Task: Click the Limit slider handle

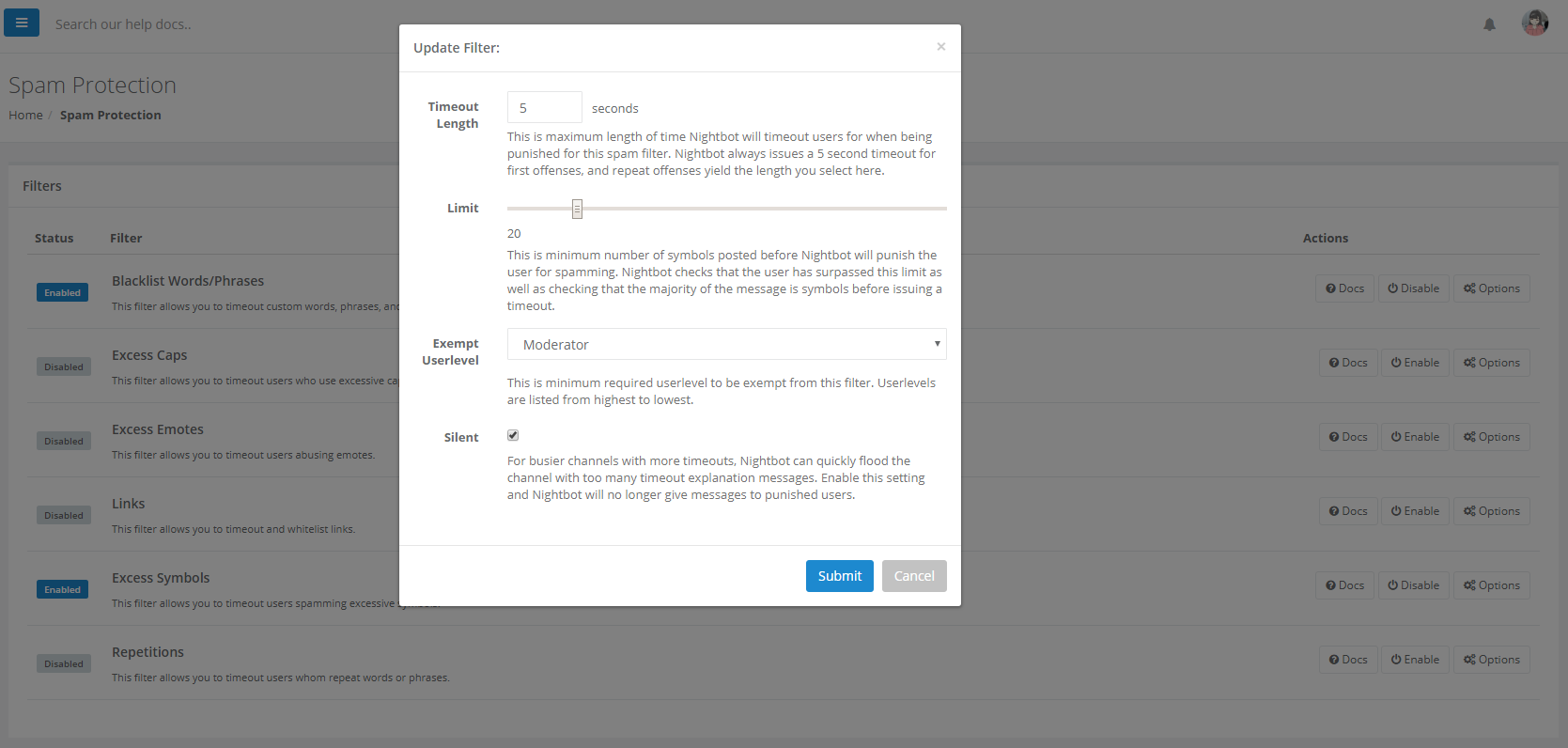Action: 577,209
